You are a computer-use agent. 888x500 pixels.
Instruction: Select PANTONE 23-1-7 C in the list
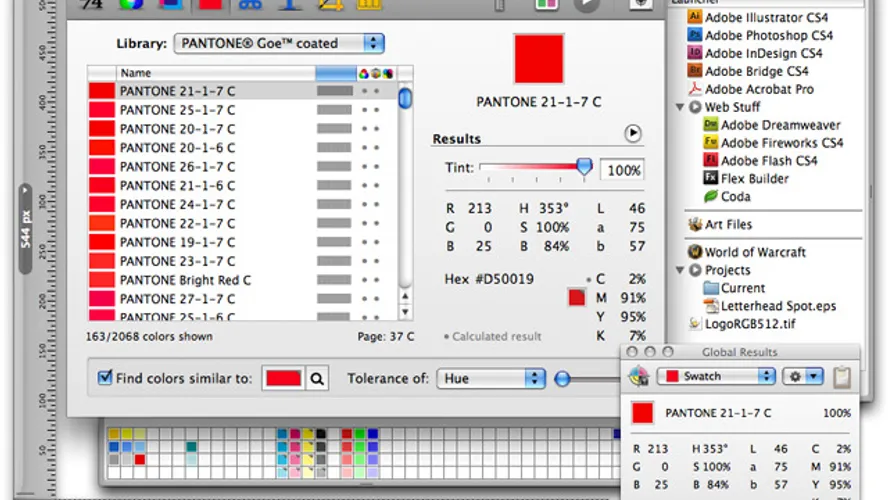(x=243, y=261)
